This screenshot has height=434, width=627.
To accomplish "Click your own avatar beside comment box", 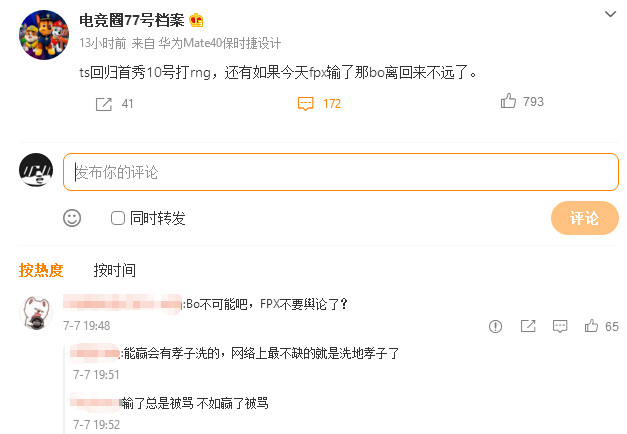I will tap(36, 169).
